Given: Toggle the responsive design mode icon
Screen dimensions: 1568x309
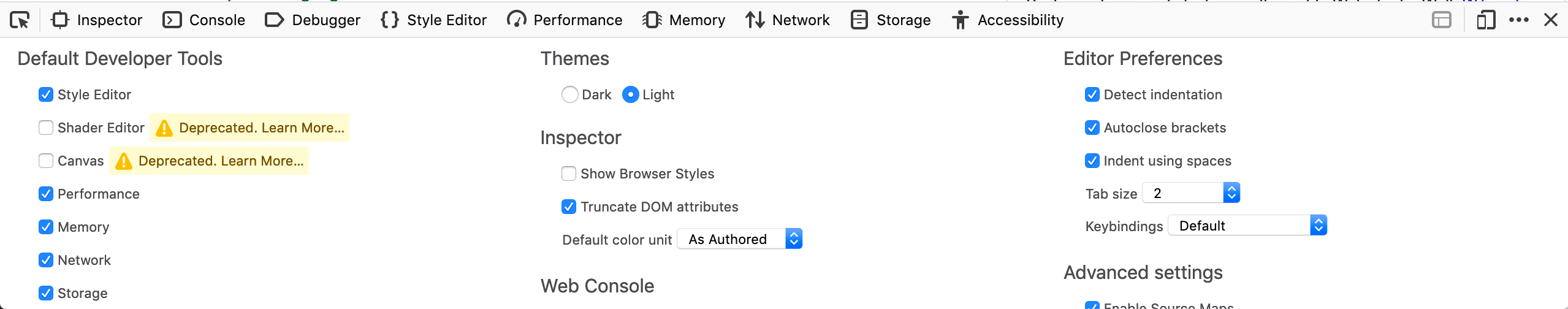Looking at the screenshot, I should 1485,20.
